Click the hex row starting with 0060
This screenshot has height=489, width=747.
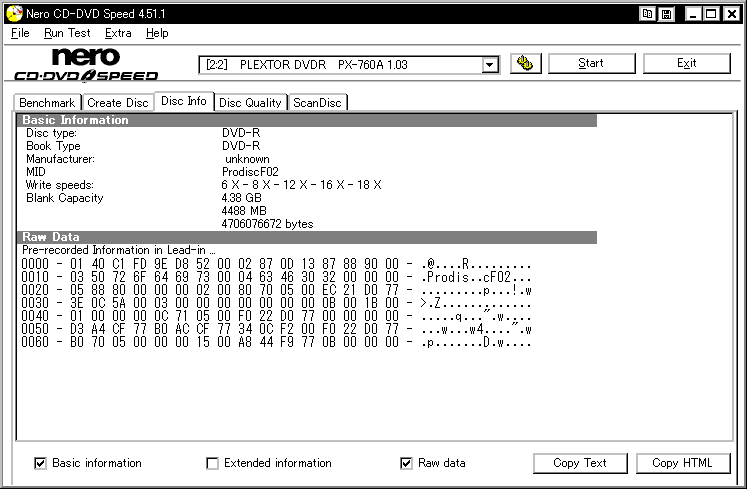point(276,342)
